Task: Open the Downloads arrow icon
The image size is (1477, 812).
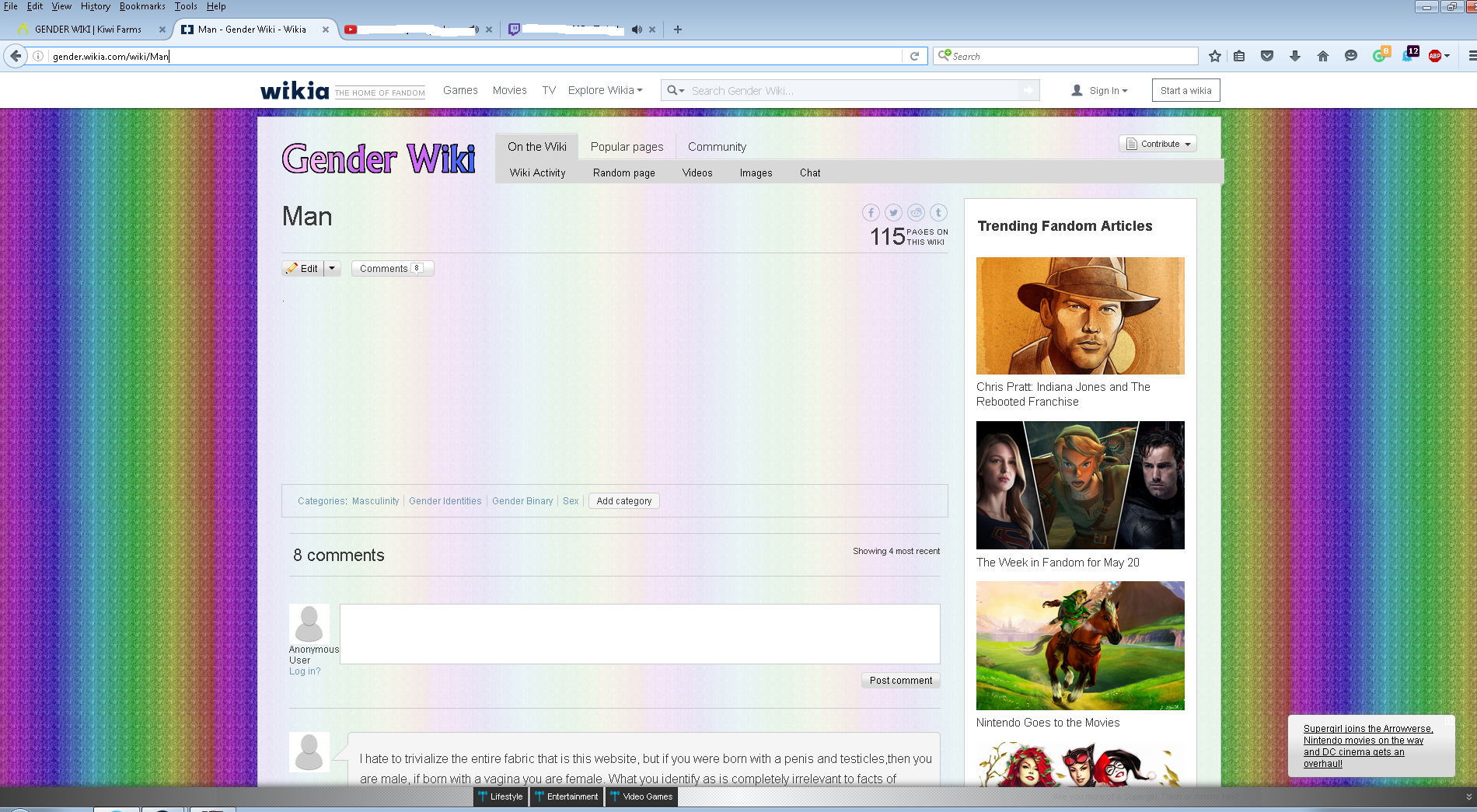Action: click(x=1295, y=56)
